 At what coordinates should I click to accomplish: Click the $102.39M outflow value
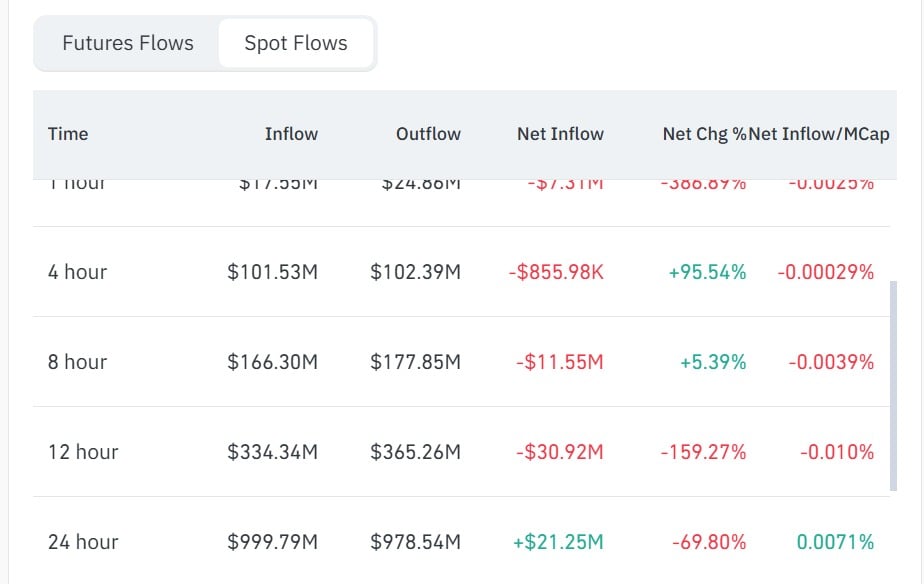[x=415, y=272]
